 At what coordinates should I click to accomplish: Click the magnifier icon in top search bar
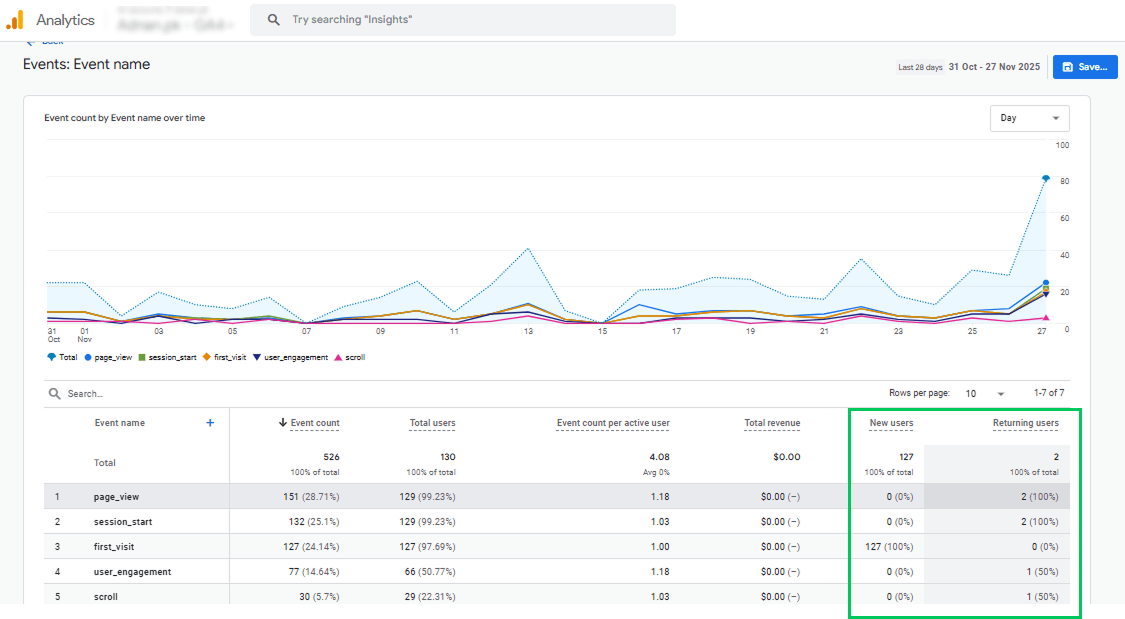pos(273,20)
